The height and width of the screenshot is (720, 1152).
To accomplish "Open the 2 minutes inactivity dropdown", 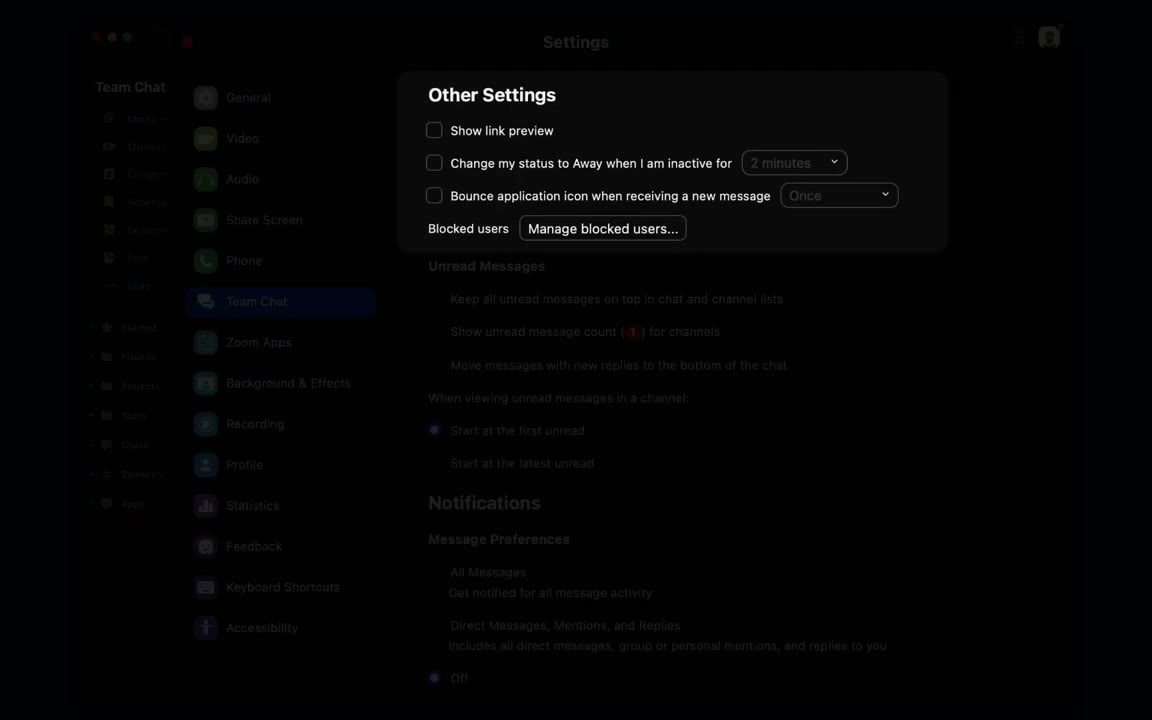I will click(794, 162).
